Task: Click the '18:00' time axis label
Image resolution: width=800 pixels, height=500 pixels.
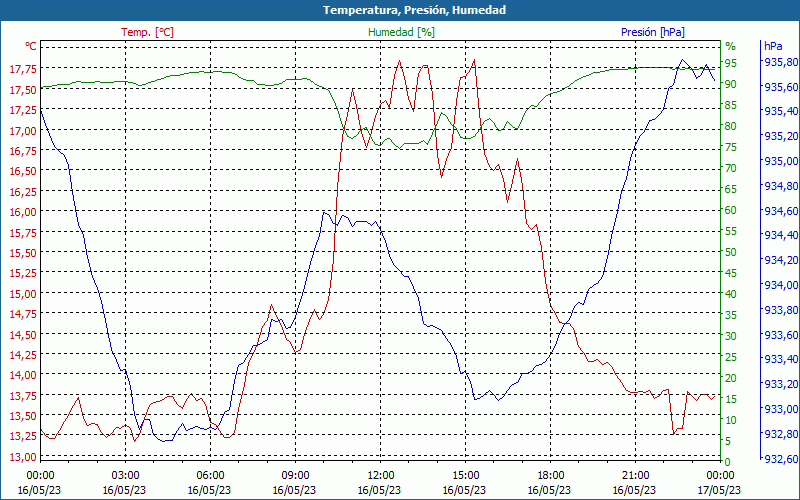Action: click(x=551, y=476)
